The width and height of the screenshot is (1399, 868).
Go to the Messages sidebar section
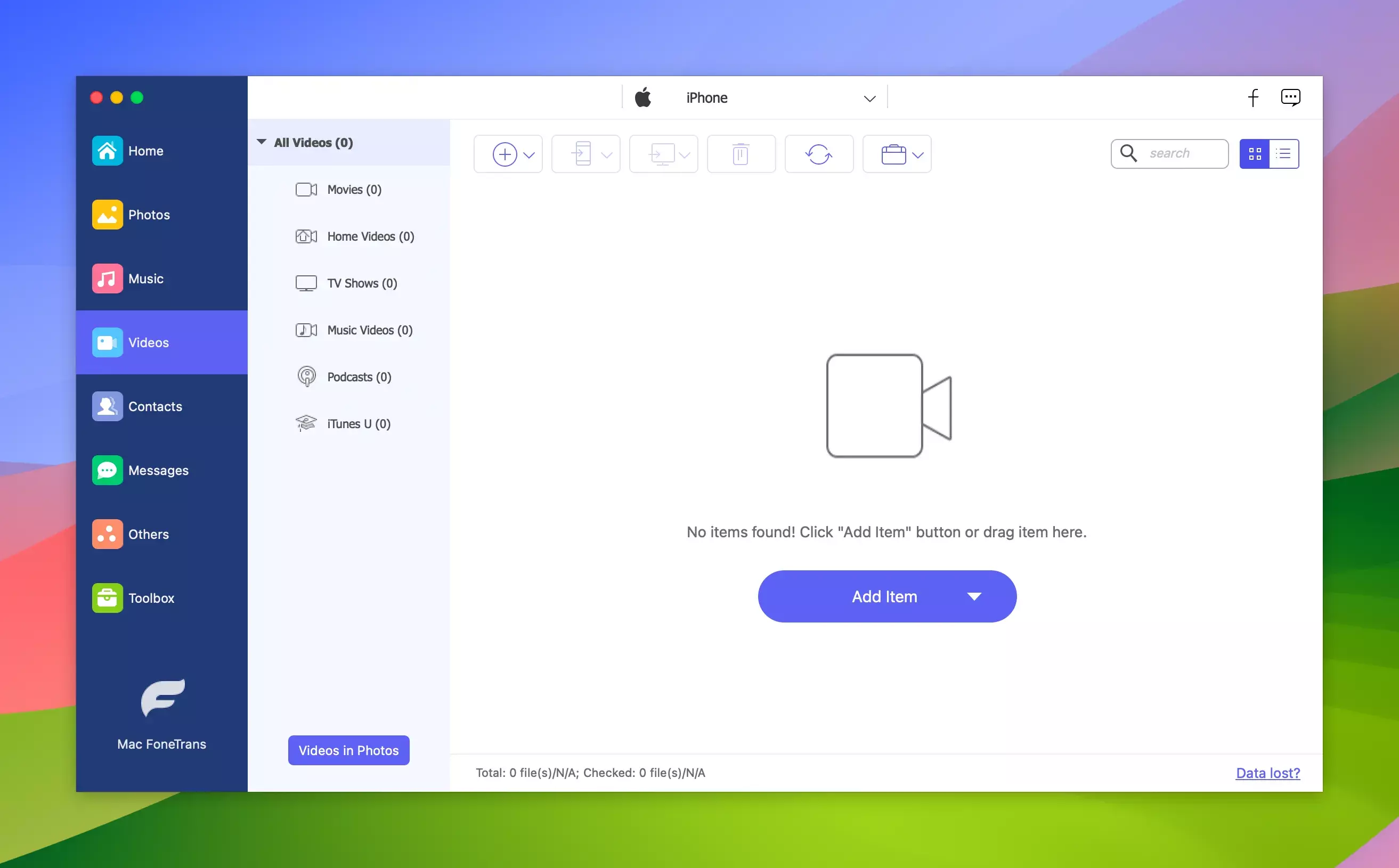point(157,470)
